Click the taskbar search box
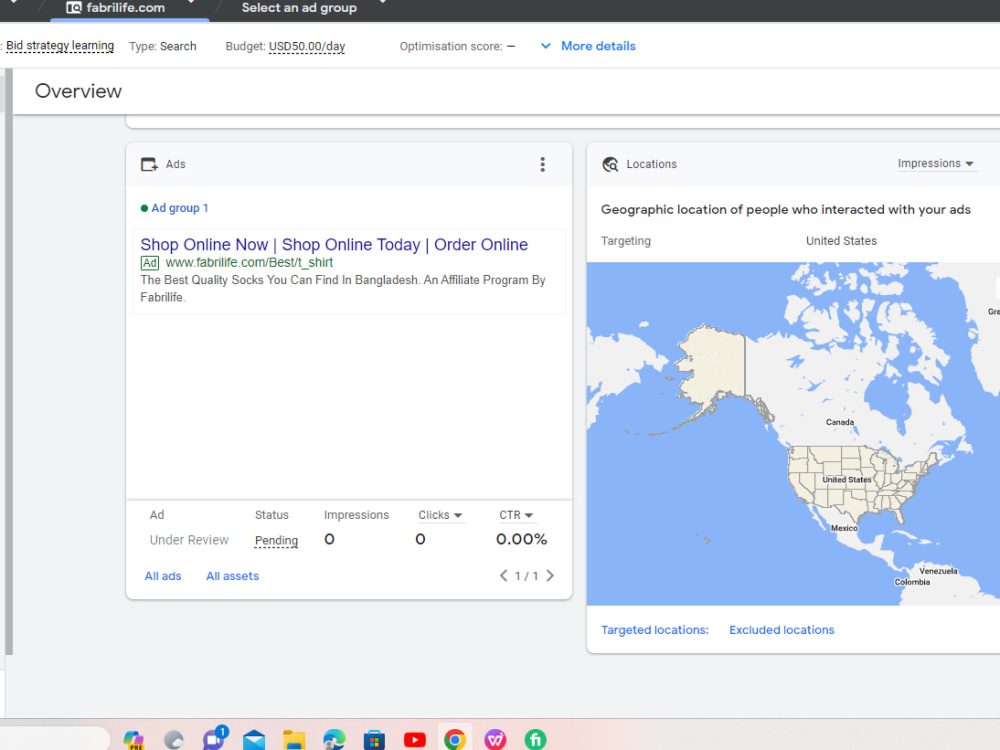Screen dimensions: 1000x750 54,739
